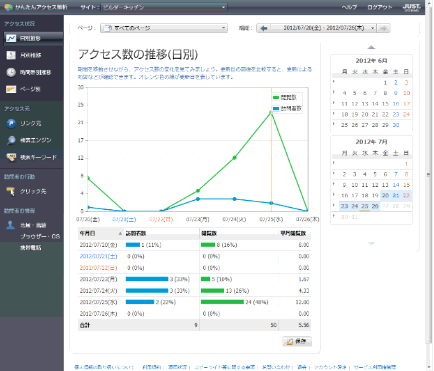Viewport: 434px width, 371px height.
Task: Click the ヘルプ menu item
Action: coord(349,7)
